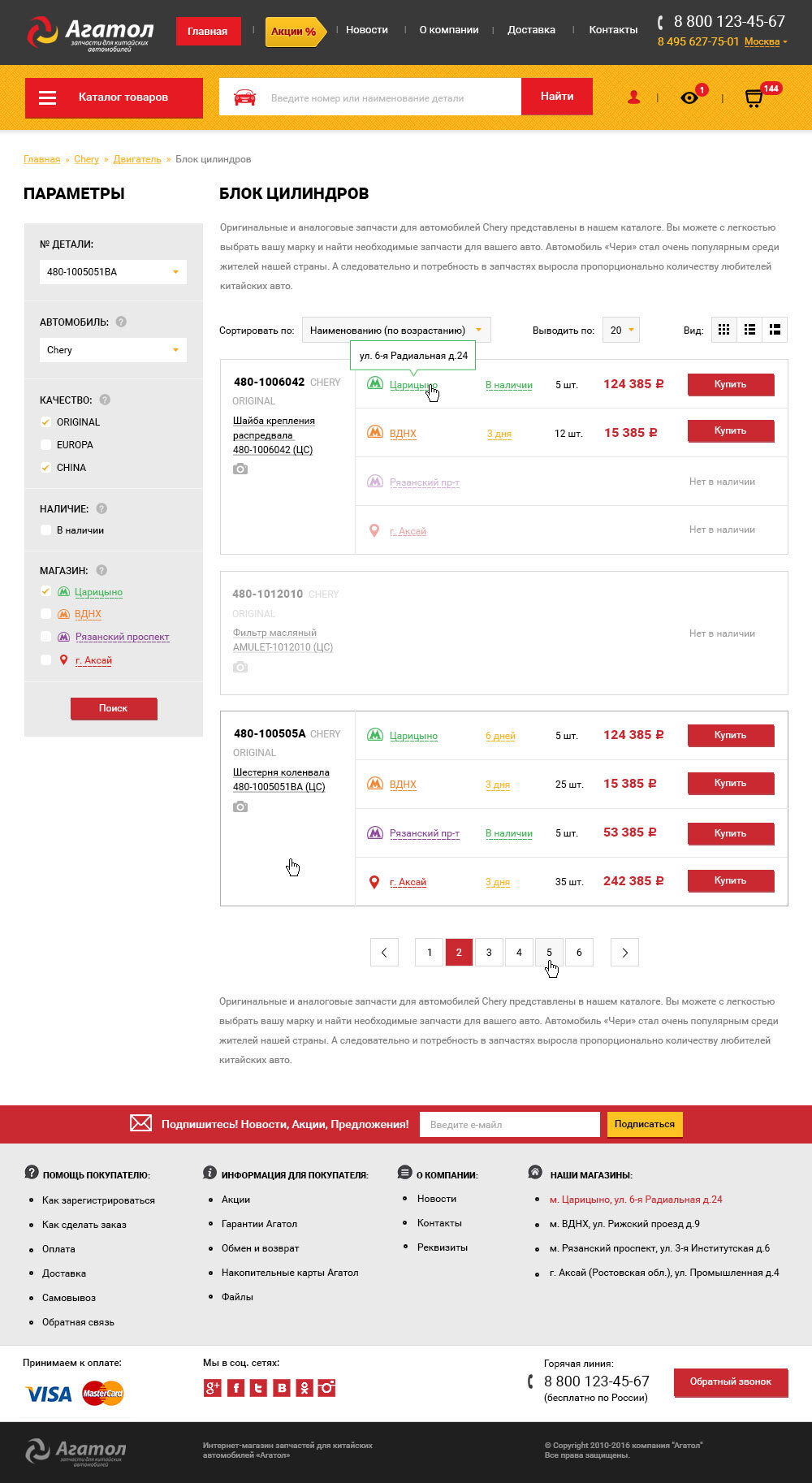This screenshot has height=1483, width=812.
Task: Open the viewed items eye icon
Action: point(689,97)
